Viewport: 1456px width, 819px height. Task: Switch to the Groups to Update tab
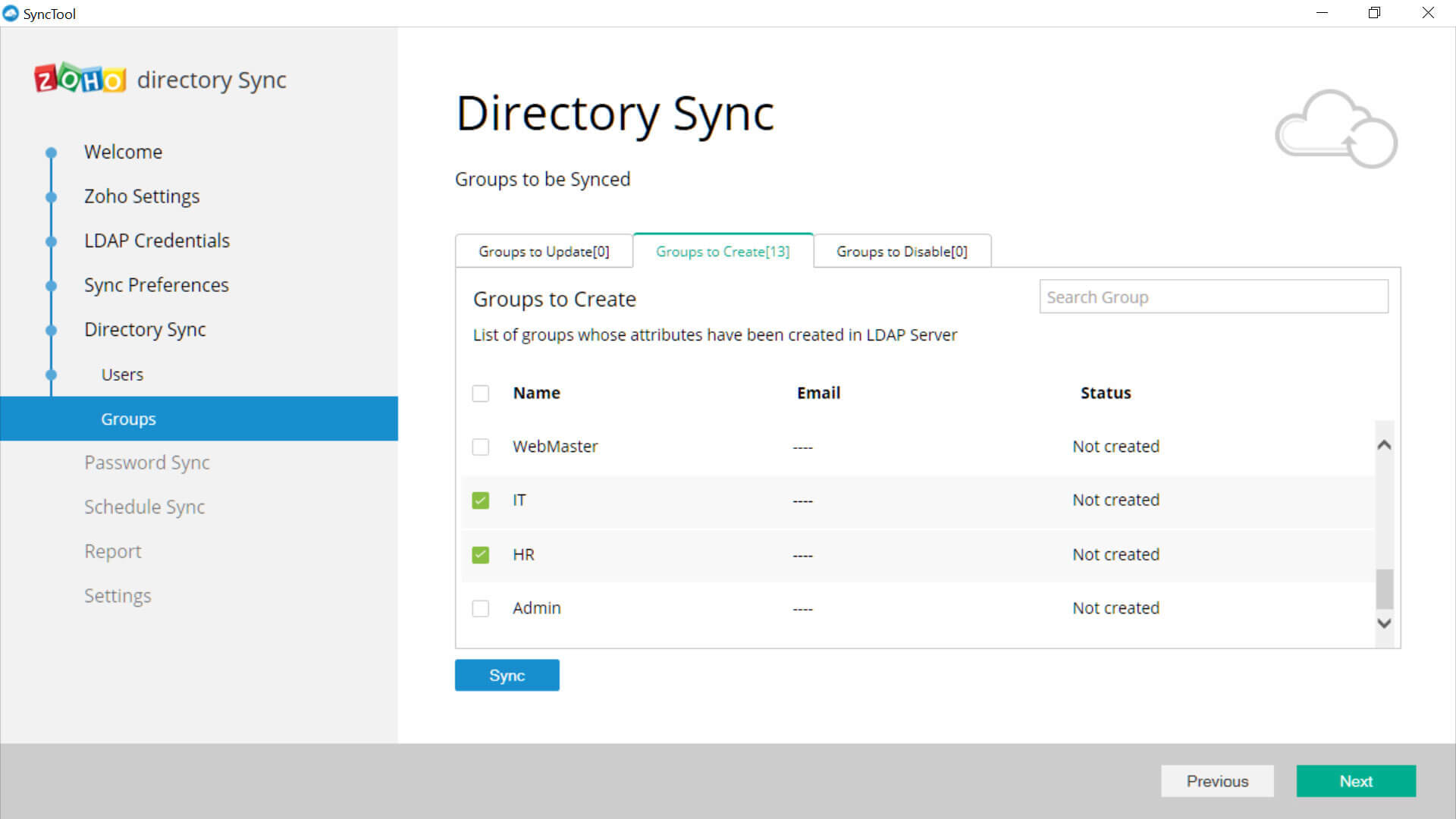[544, 252]
